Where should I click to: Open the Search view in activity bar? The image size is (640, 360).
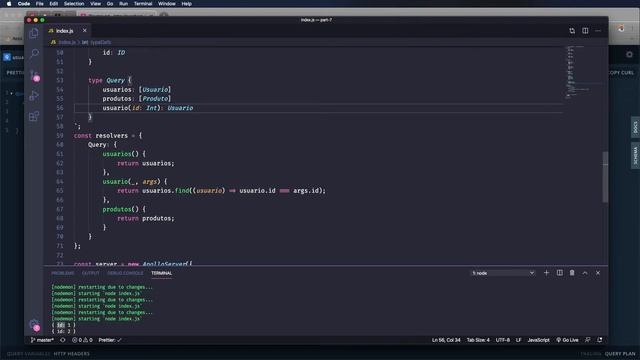click(x=34, y=53)
